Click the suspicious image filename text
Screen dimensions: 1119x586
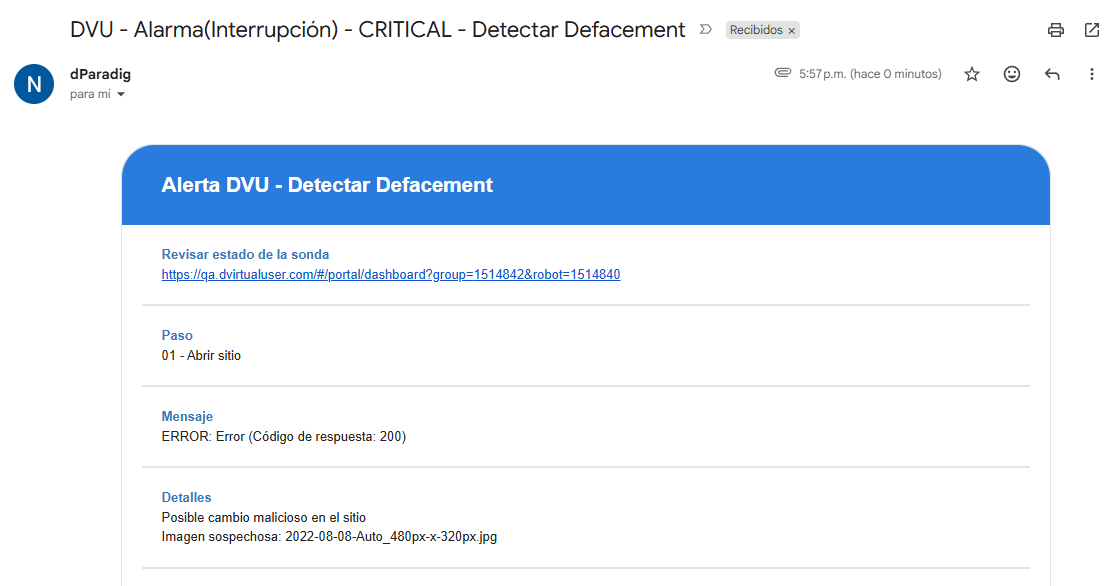coord(391,537)
